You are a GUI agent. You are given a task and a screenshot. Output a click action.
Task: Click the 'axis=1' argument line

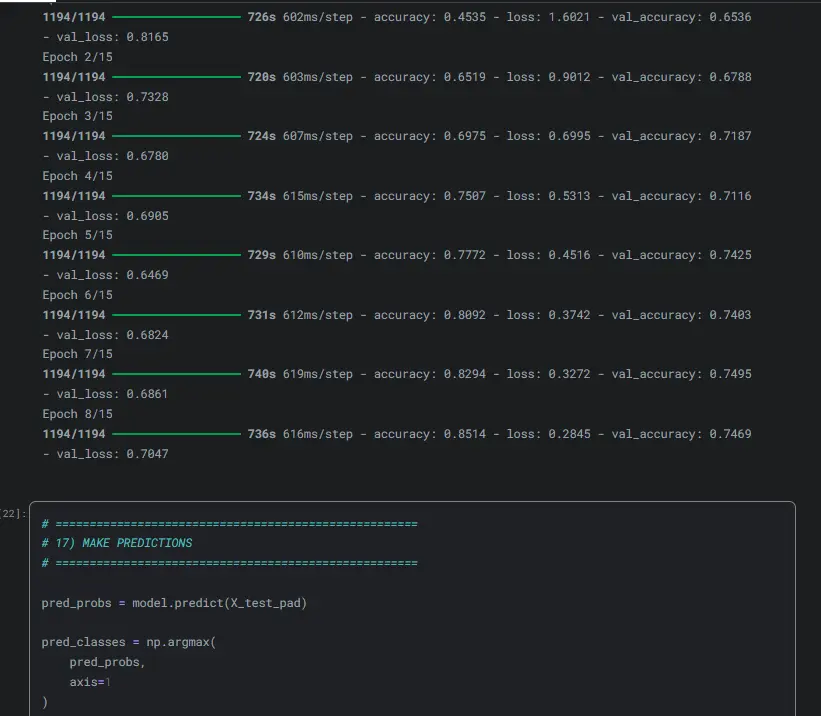tap(90, 682)
